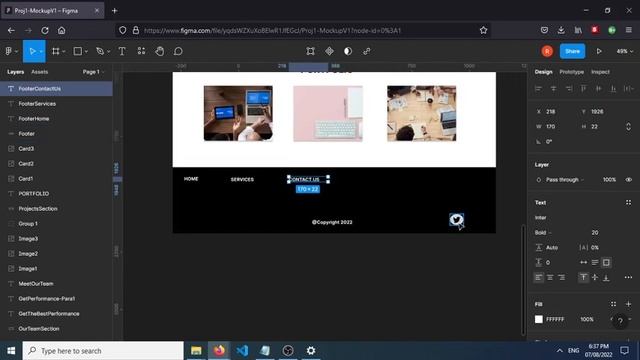Viewport: 640px width, 360px height.
Task: Click Align left icon in Design panel
Action: point(538,89)
